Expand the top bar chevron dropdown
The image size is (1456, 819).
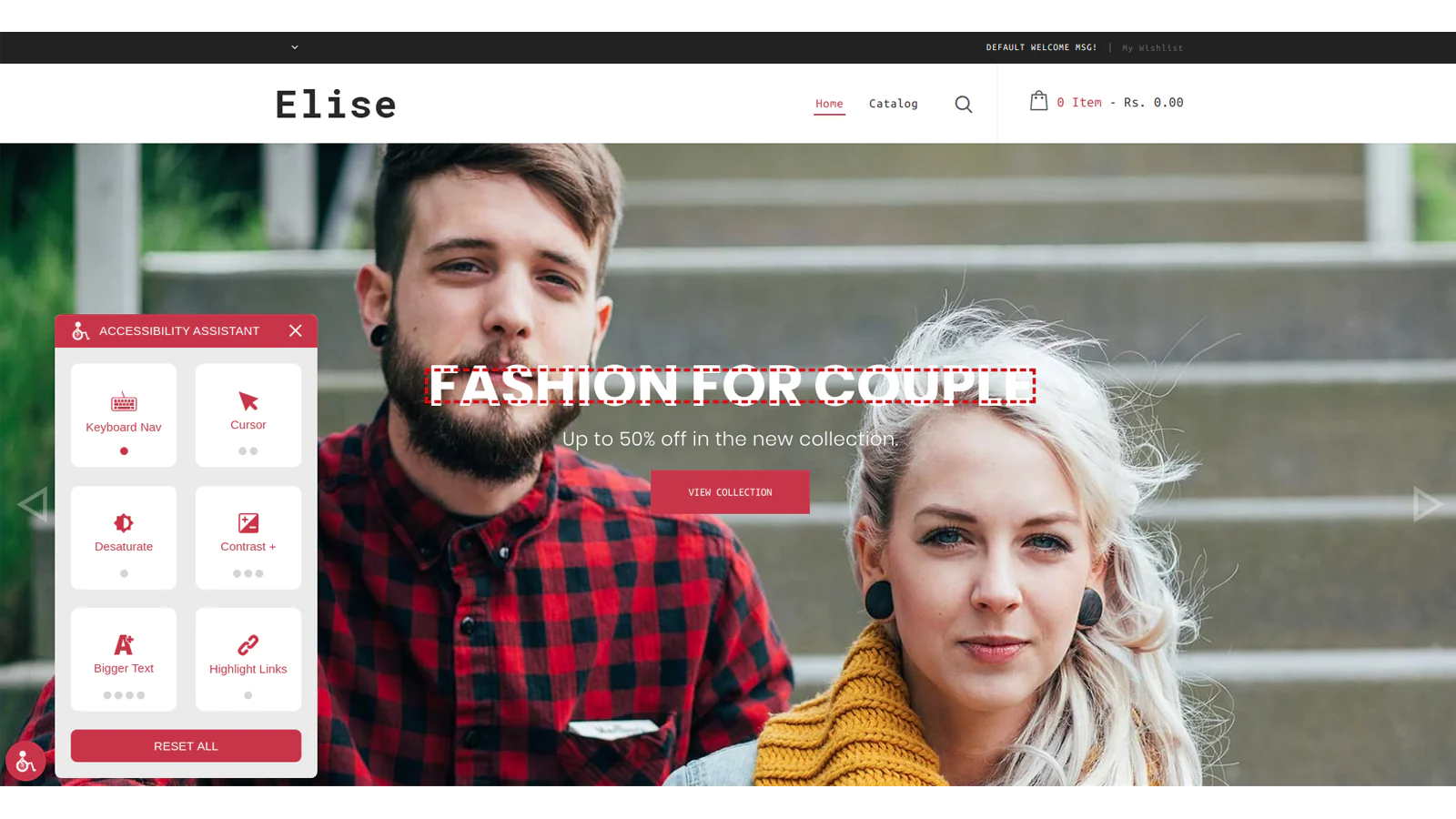pyautogui.click(x=295, y=47)
